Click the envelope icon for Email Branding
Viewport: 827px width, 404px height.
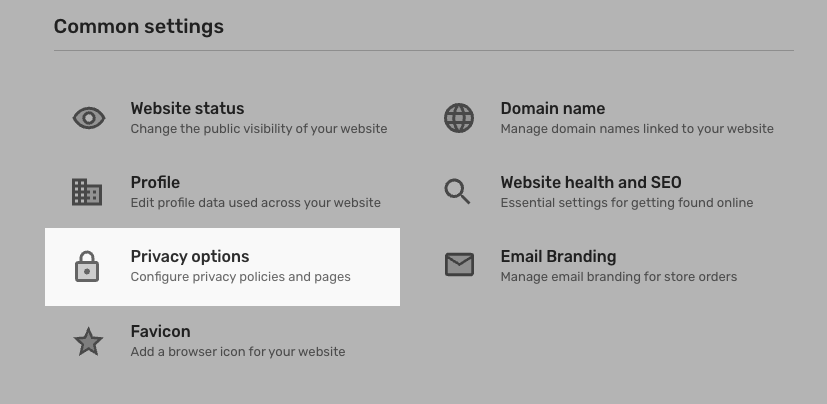pyautogui.click(x=459, y=264)
